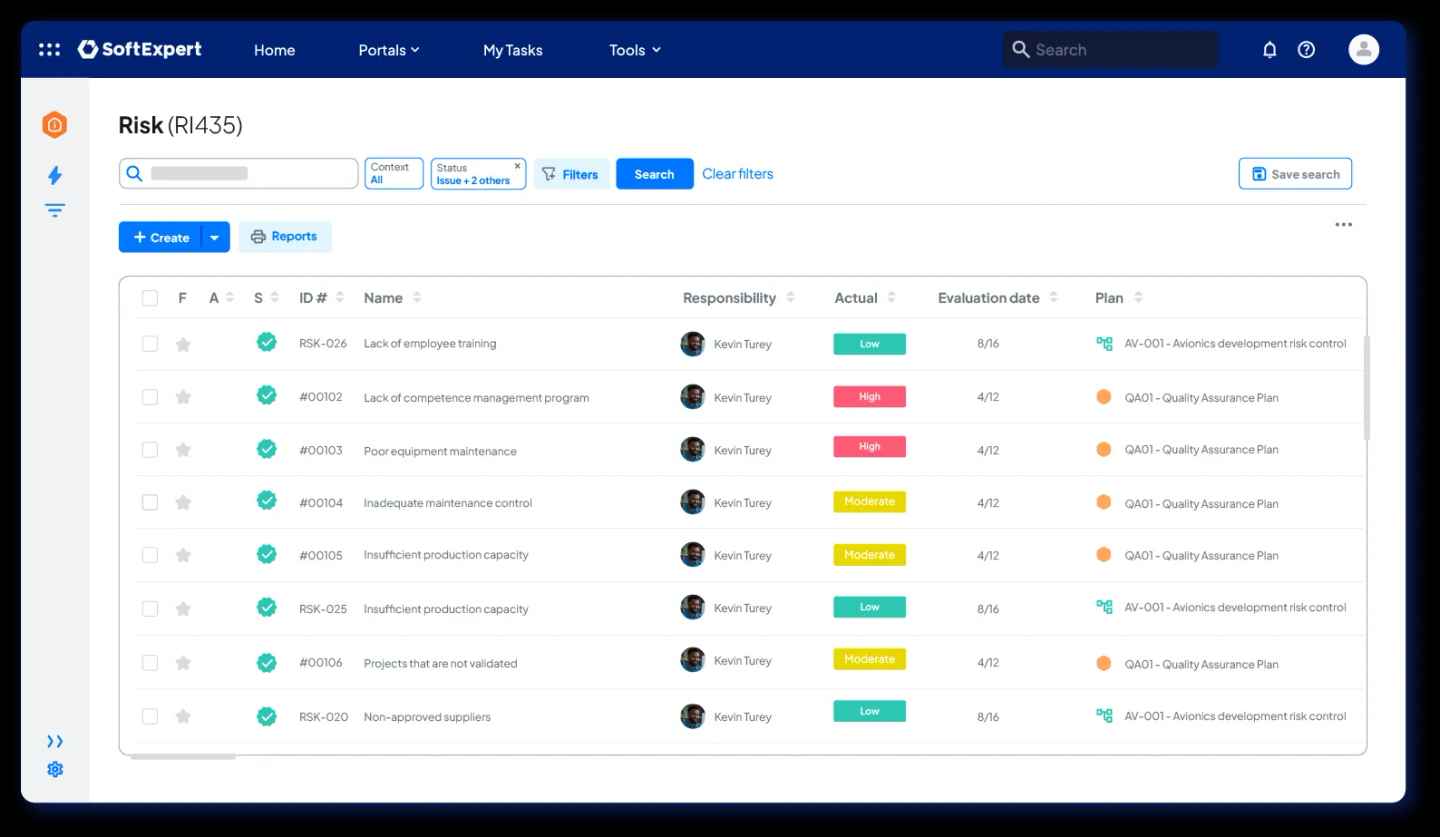Click the Clear filters link
The image size is (1440, 837).
coord(737,174)
